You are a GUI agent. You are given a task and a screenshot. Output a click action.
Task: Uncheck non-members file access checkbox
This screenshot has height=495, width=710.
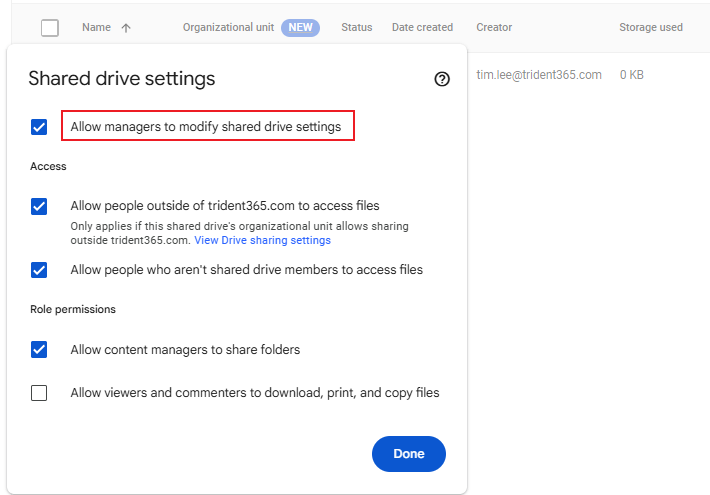39,270
